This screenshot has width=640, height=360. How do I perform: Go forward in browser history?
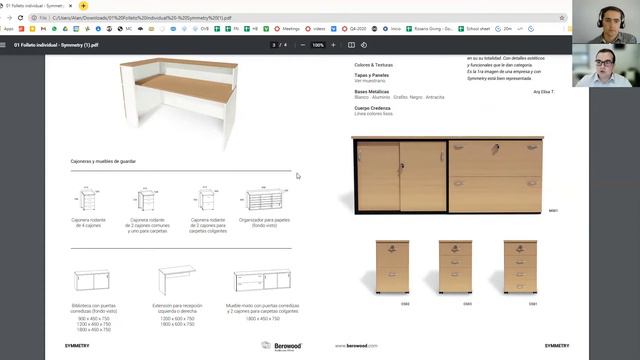9,18
